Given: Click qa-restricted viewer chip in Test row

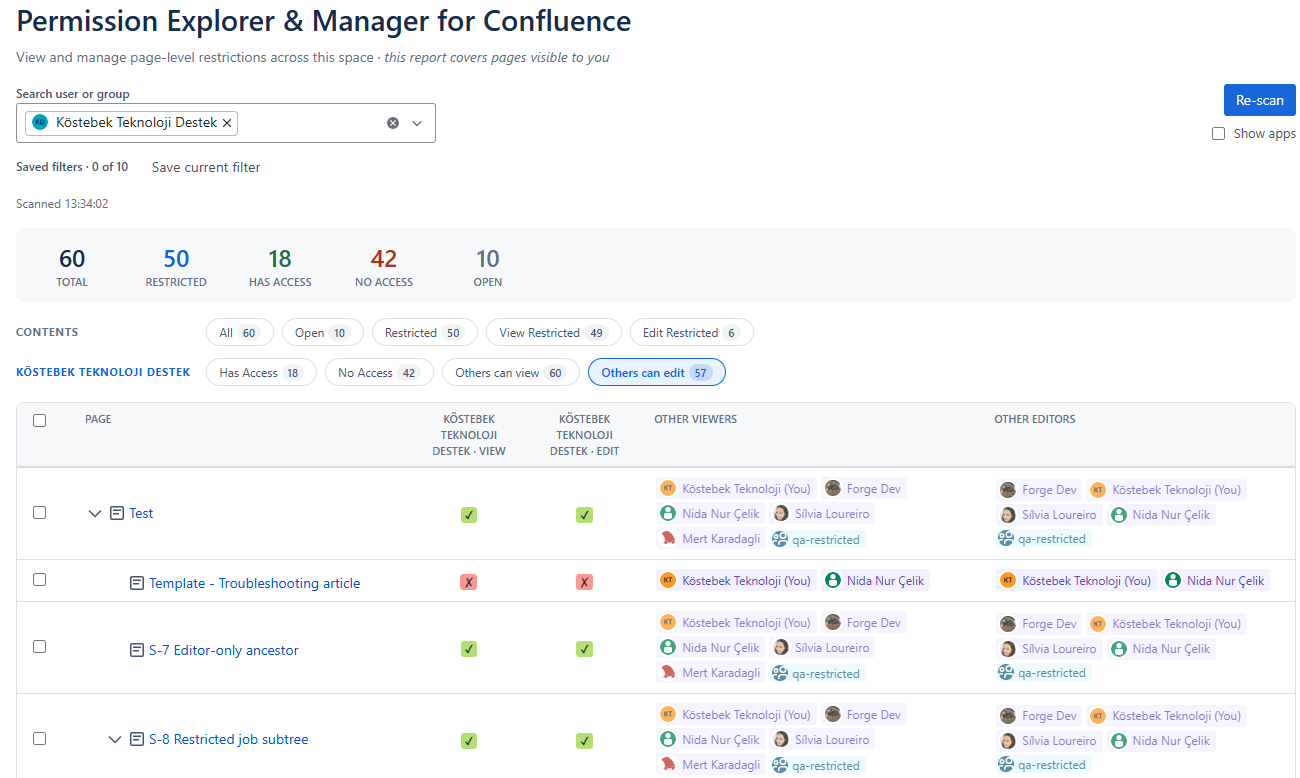Looking at the screenshot, I should [816, 539].
